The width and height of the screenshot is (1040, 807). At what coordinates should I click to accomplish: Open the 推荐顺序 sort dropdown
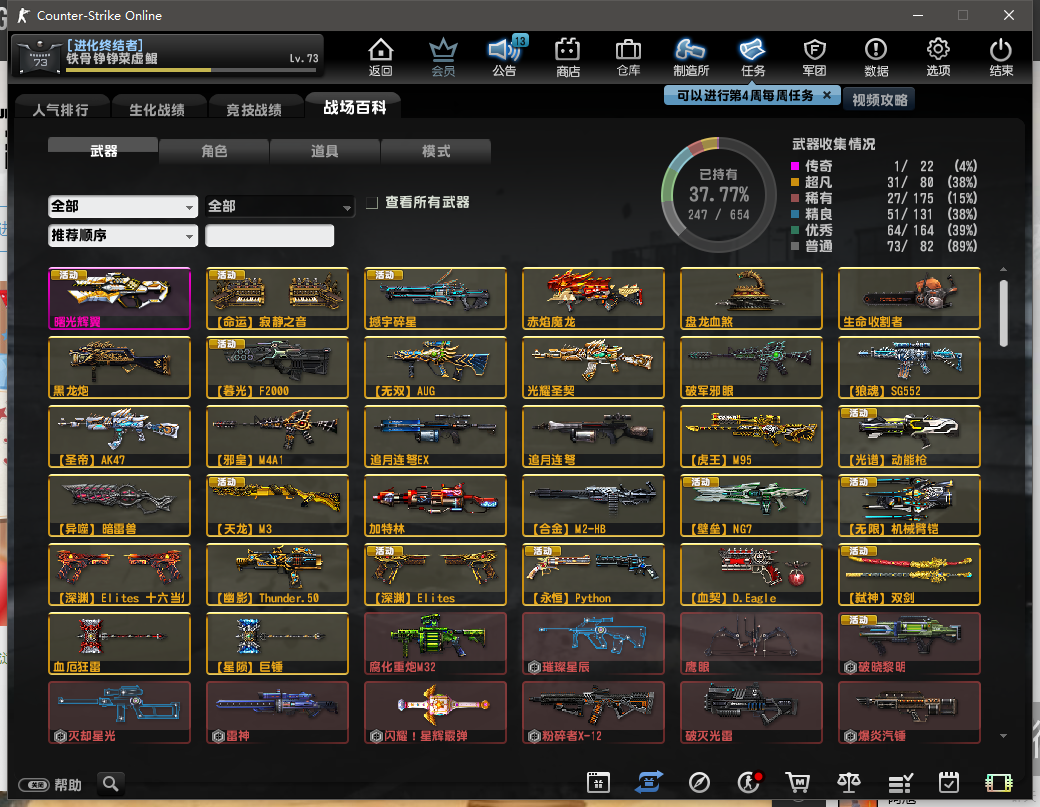click(123, 235)
